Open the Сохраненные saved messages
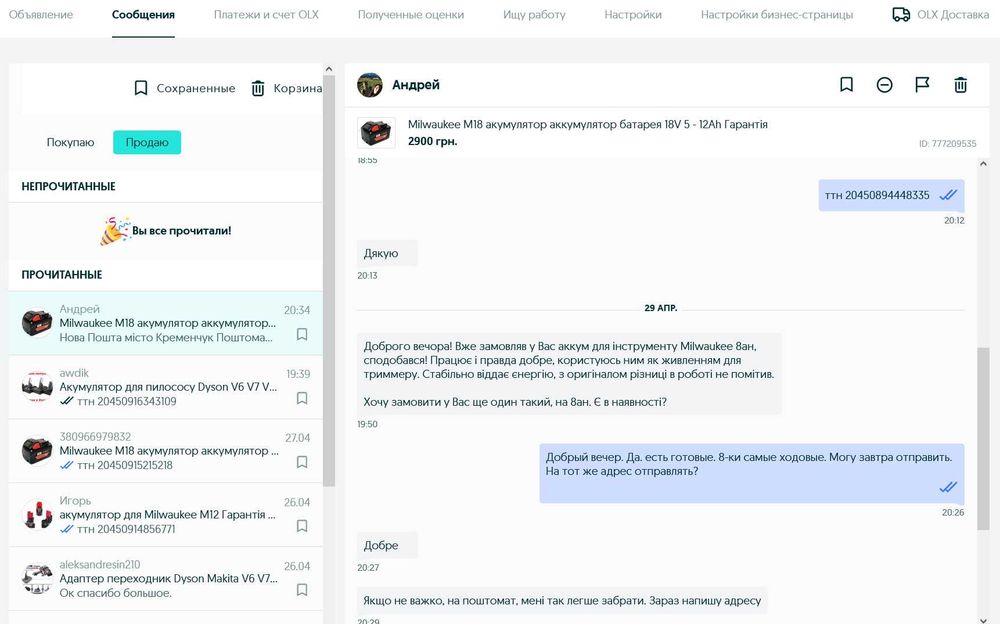Screen dimensions: 1000x624 click(x=185, y=88)
